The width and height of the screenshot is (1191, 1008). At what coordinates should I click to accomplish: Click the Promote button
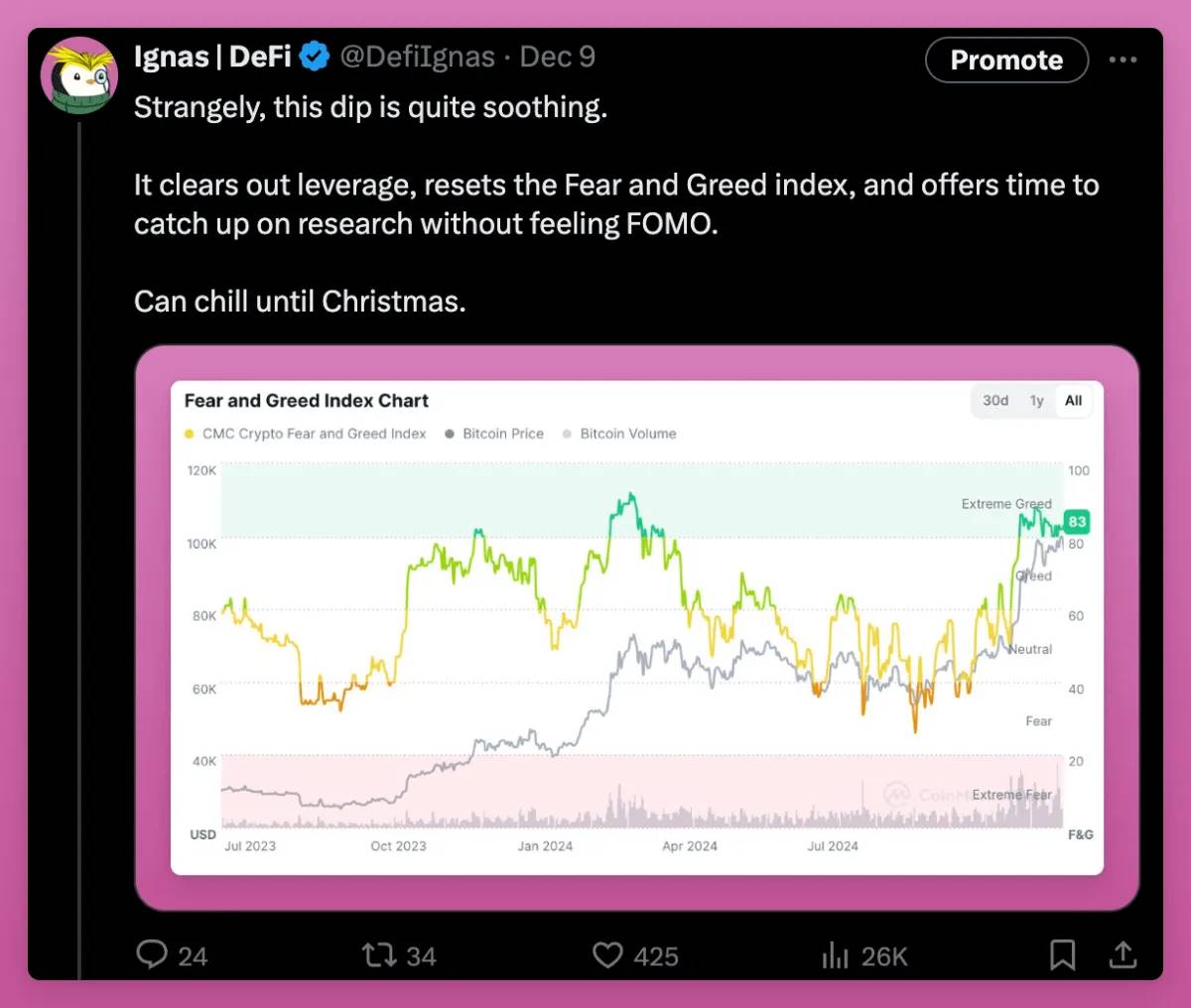(x=1006, y=60)
